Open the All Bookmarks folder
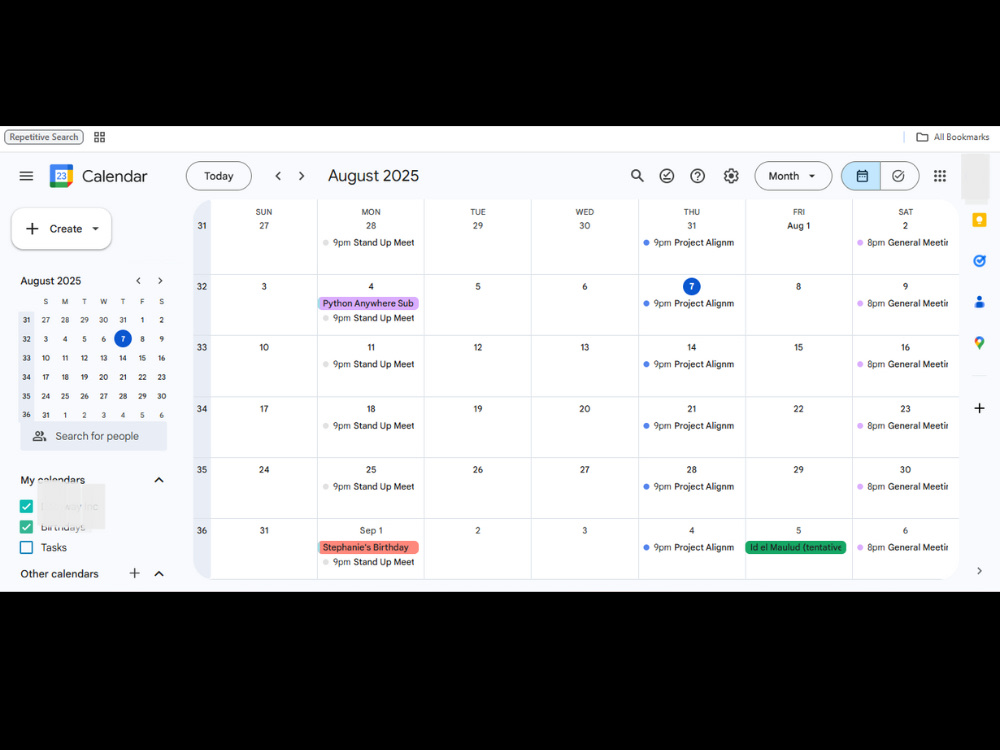Image resolution: width=1000 pixels, height=750 pixels. 953,137
